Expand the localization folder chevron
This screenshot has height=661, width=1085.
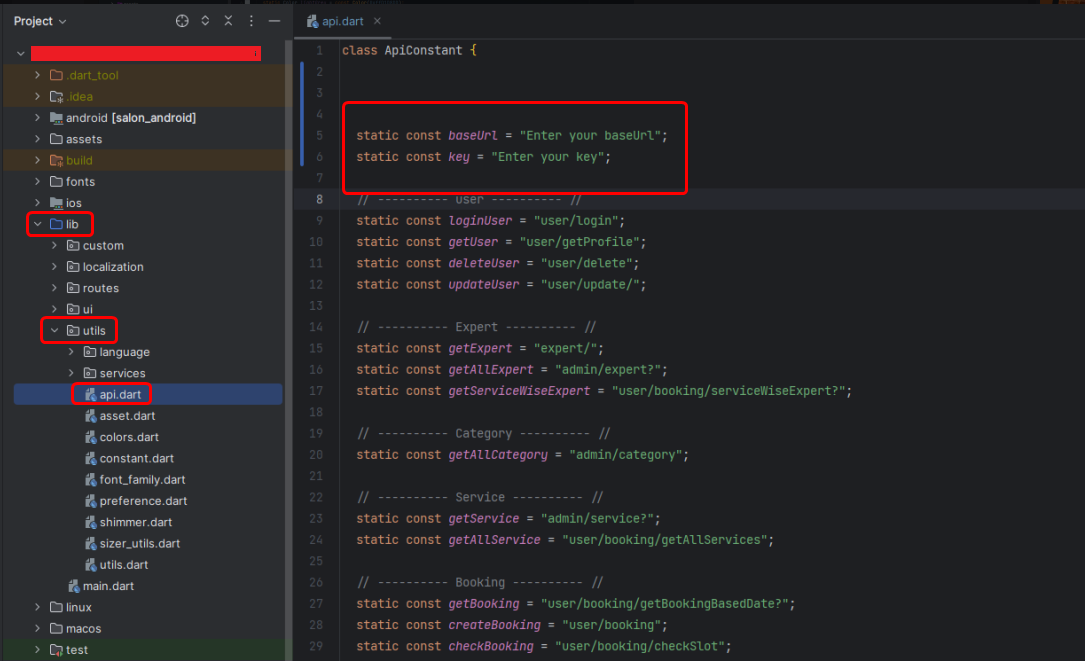point(55,267)
